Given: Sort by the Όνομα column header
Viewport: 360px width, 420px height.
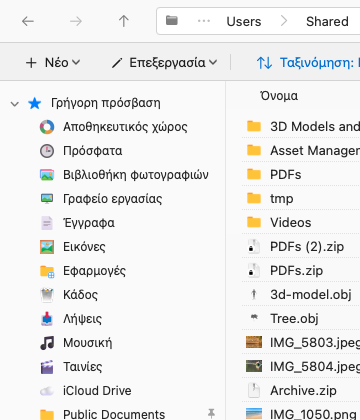Looking at the screenshot, I should [279, 96].
